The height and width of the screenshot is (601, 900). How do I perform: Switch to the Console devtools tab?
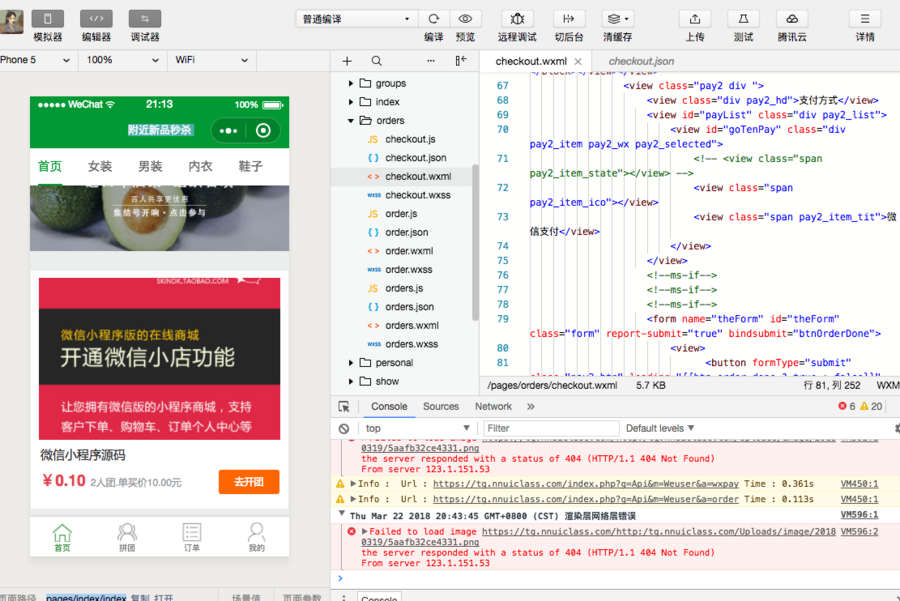(x=389, y=406)
